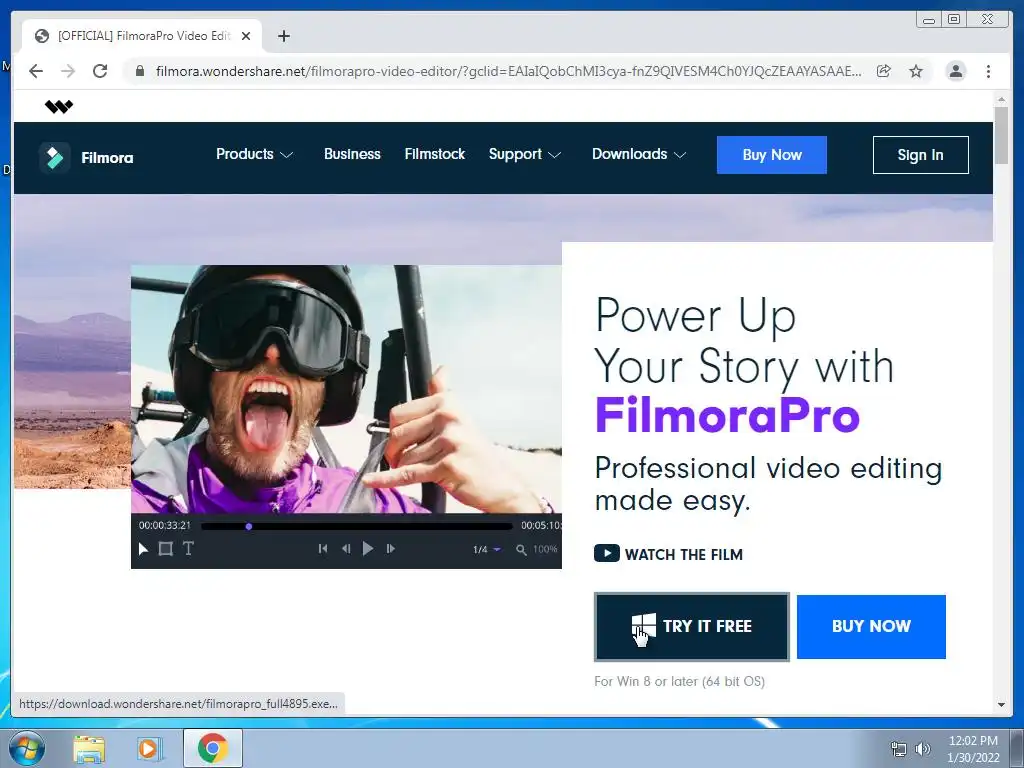Click the large blue BUY NOW button
The height and width of the screenshot is (768, 1024).
(x=871, y=626)
